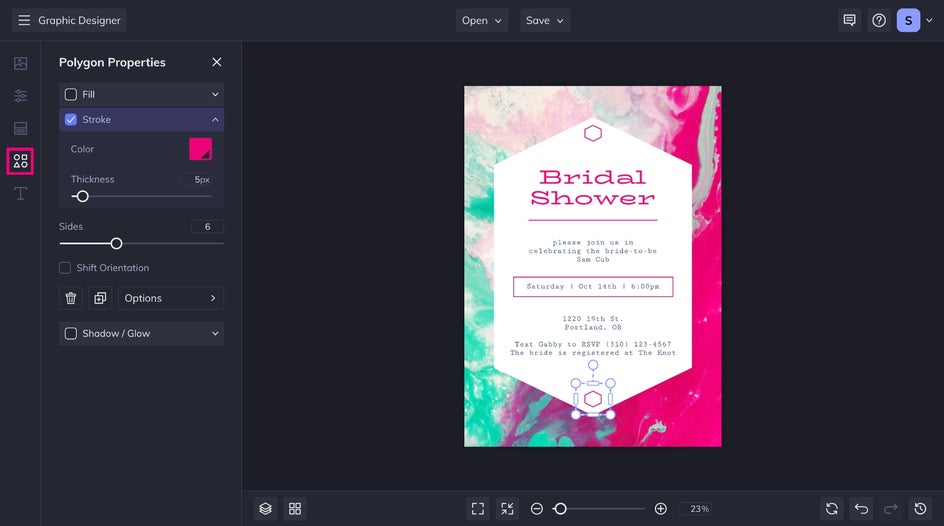Fit canvas to screen

tap(478, 509)
